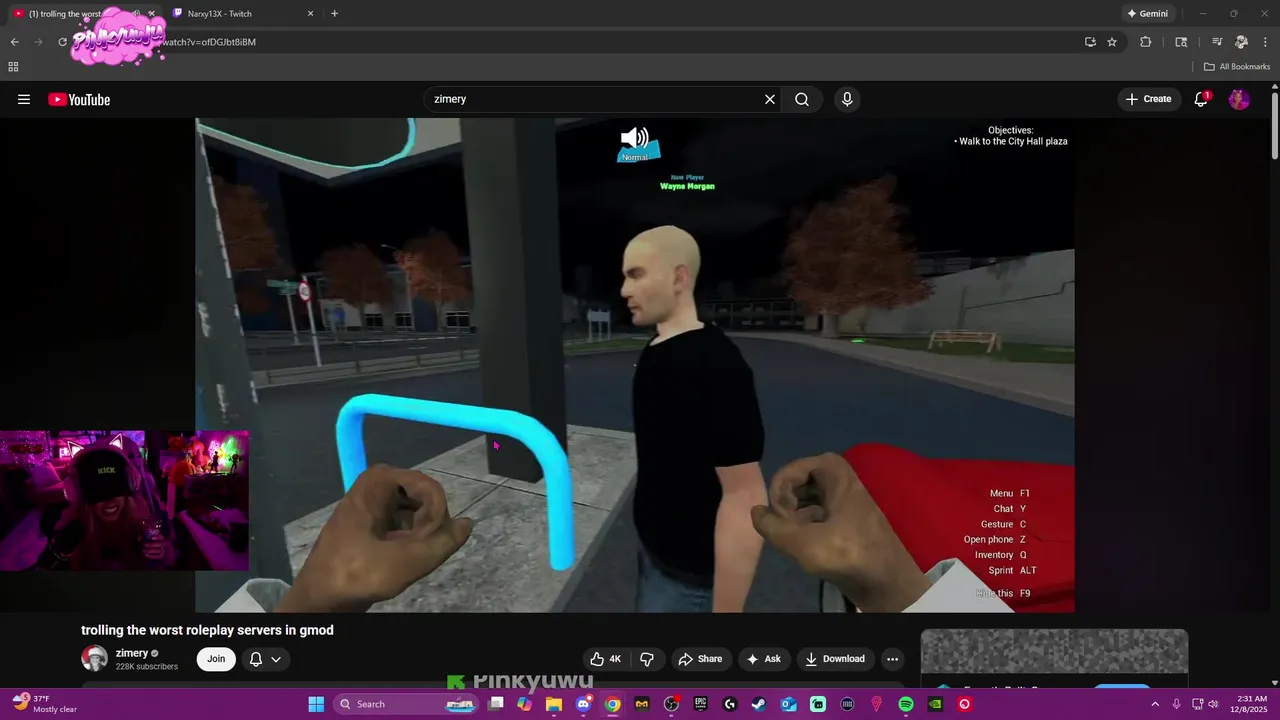Open the taskbar volume icon
Image resolution: width=1280 pixels, height=720 pixels.
click(x=1213, y=704)
